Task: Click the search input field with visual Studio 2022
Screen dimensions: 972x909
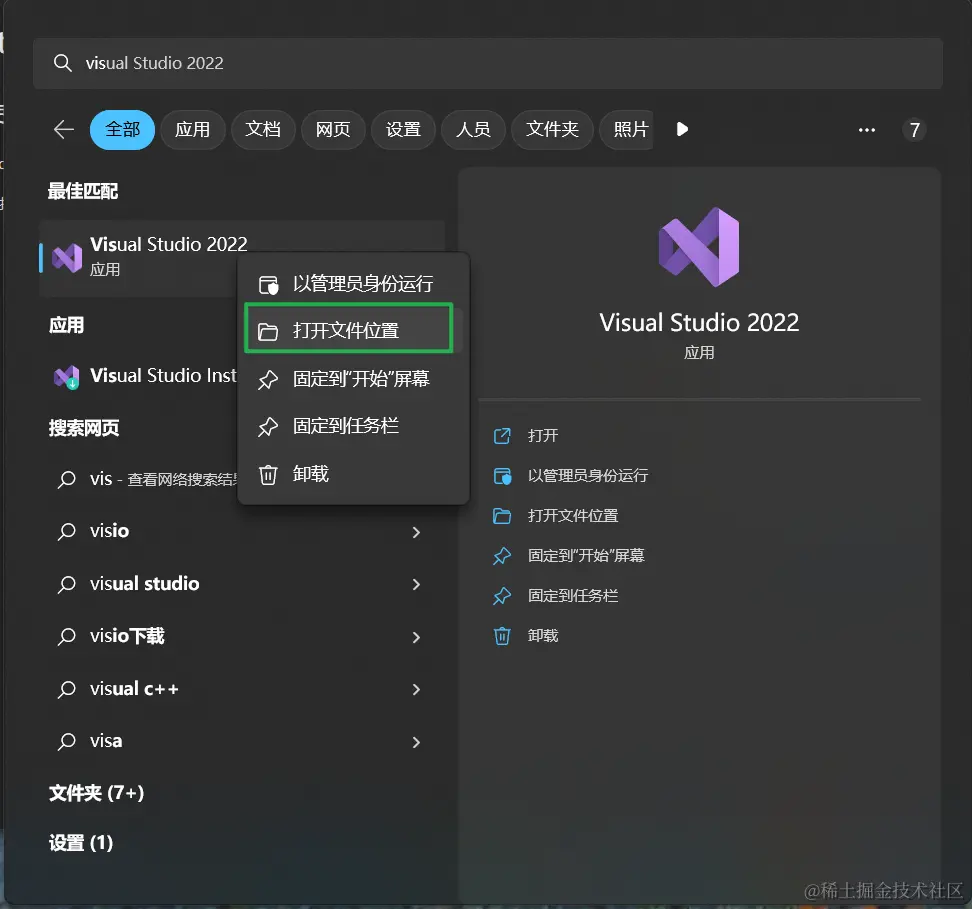Action: click(x=488, y=63)
